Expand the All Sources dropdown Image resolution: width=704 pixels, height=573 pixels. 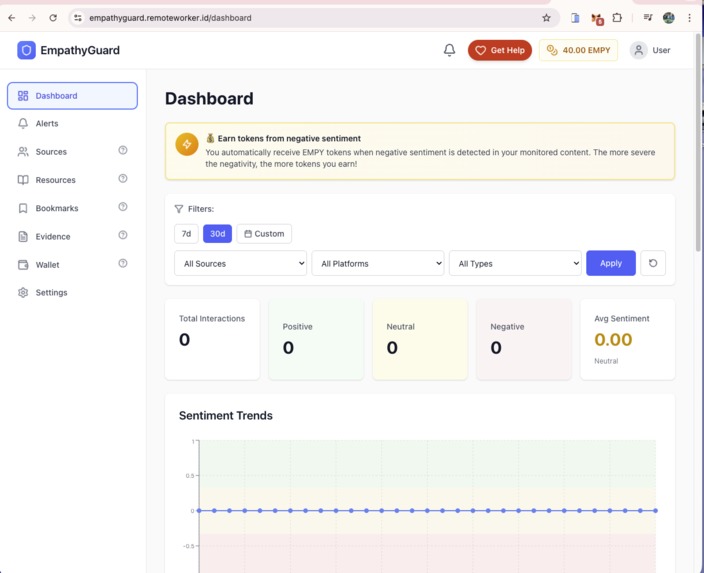pos(241,263)
